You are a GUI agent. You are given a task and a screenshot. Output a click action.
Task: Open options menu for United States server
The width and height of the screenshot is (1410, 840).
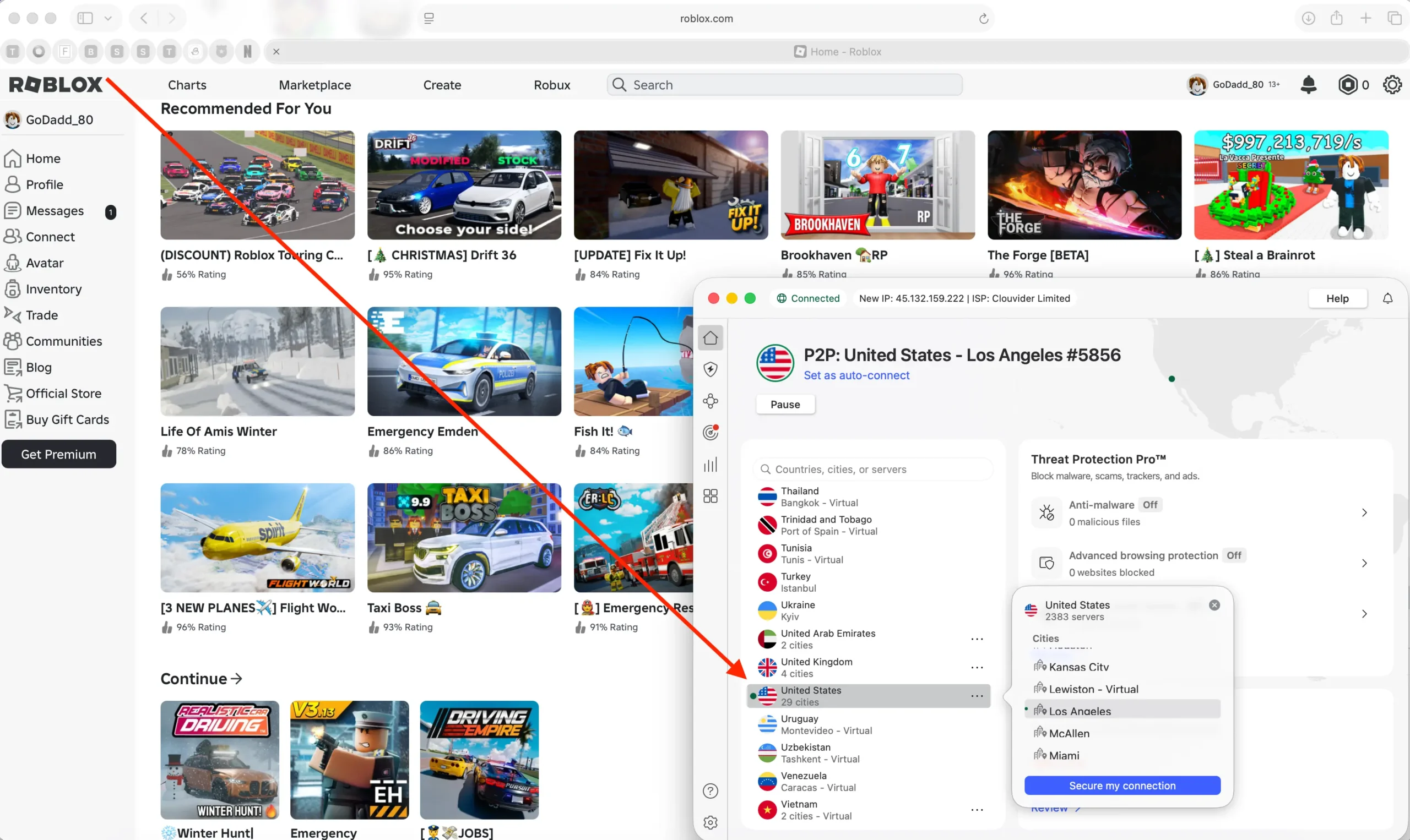(977, 696)
